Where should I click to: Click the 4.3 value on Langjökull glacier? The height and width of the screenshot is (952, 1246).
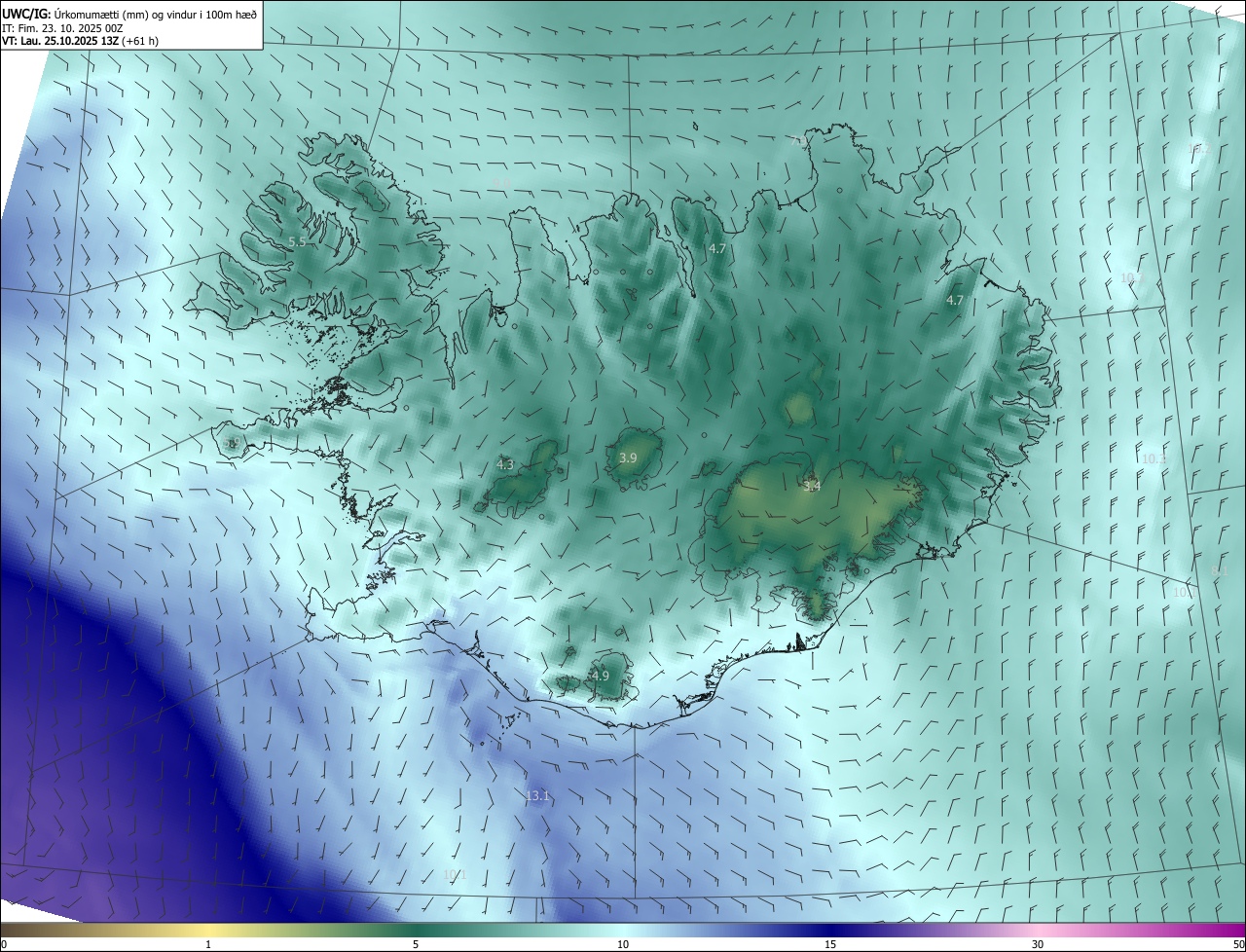505,465
